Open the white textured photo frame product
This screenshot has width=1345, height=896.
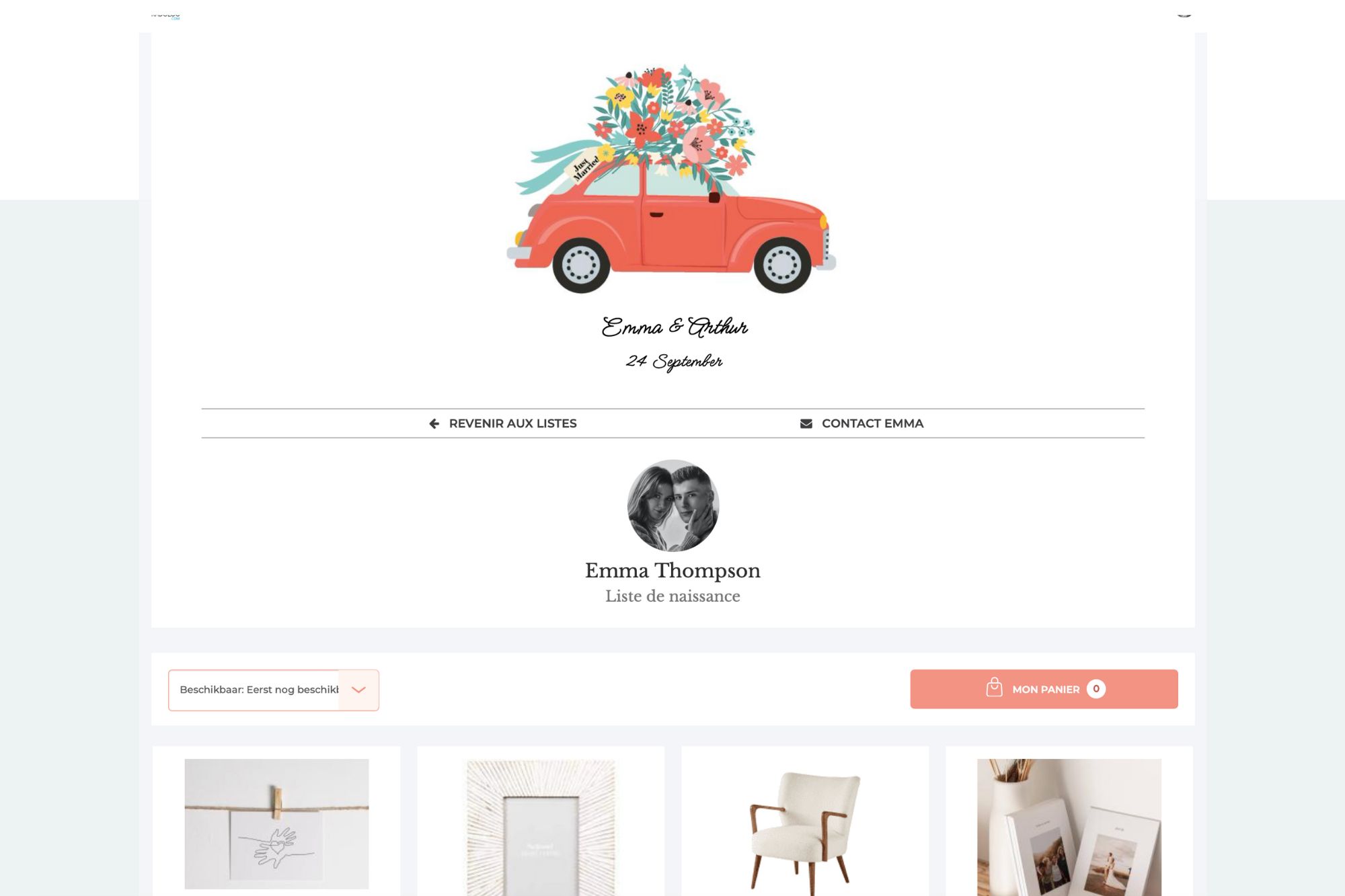pos(541,827)
